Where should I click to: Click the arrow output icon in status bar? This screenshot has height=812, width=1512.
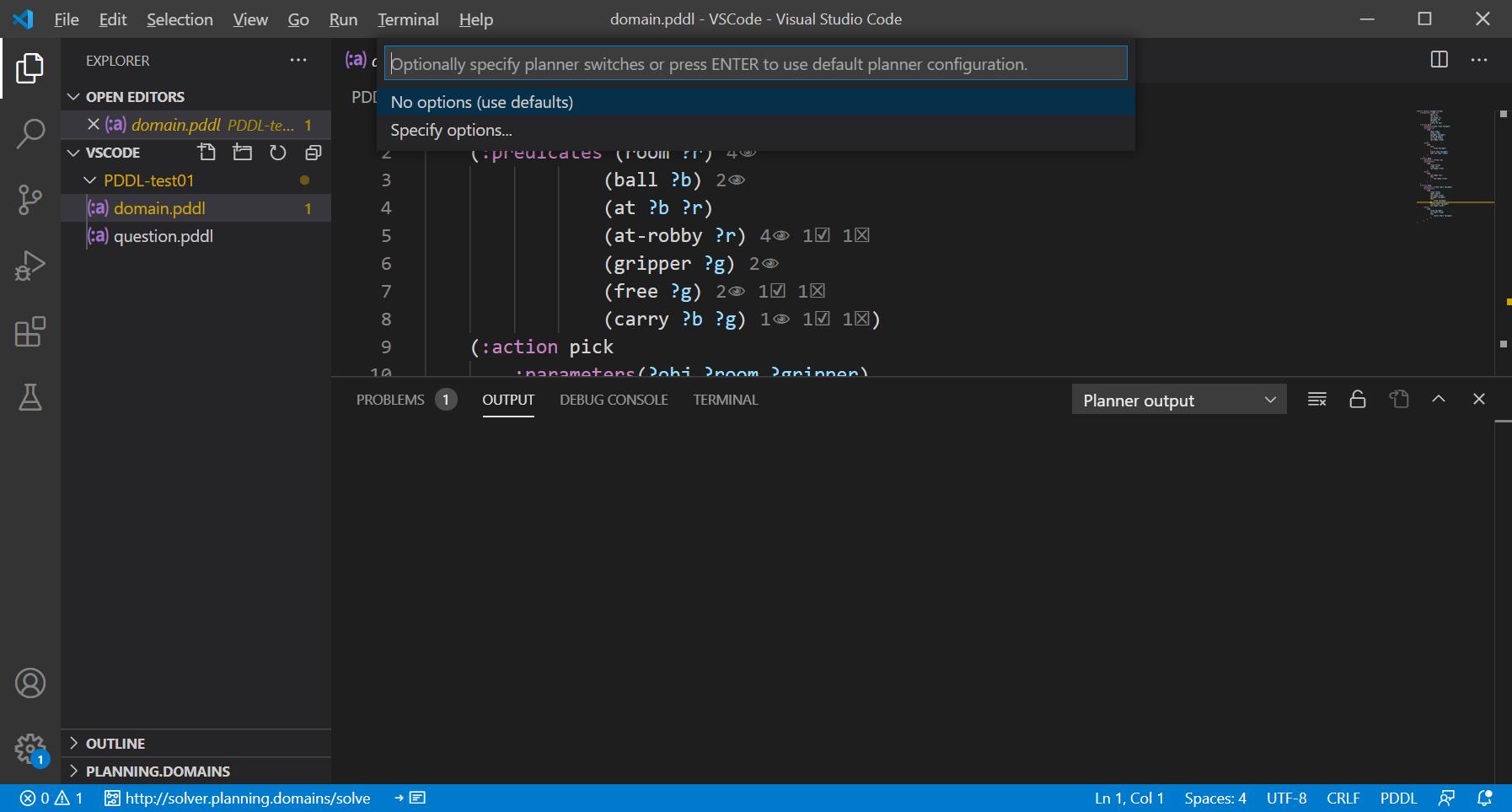[410, 798]
